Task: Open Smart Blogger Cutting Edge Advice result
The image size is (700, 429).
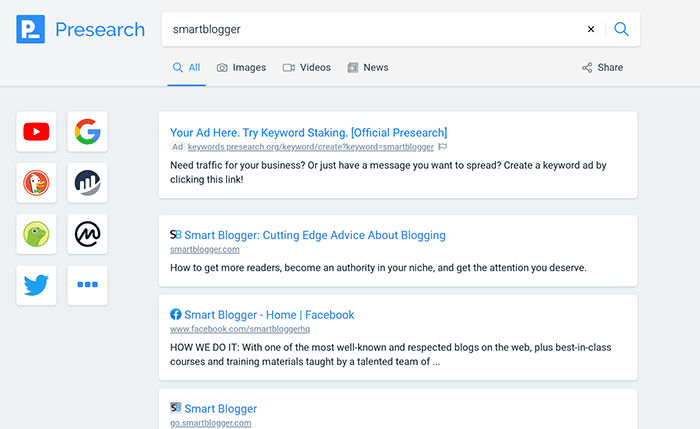Action: click(314, 235)
